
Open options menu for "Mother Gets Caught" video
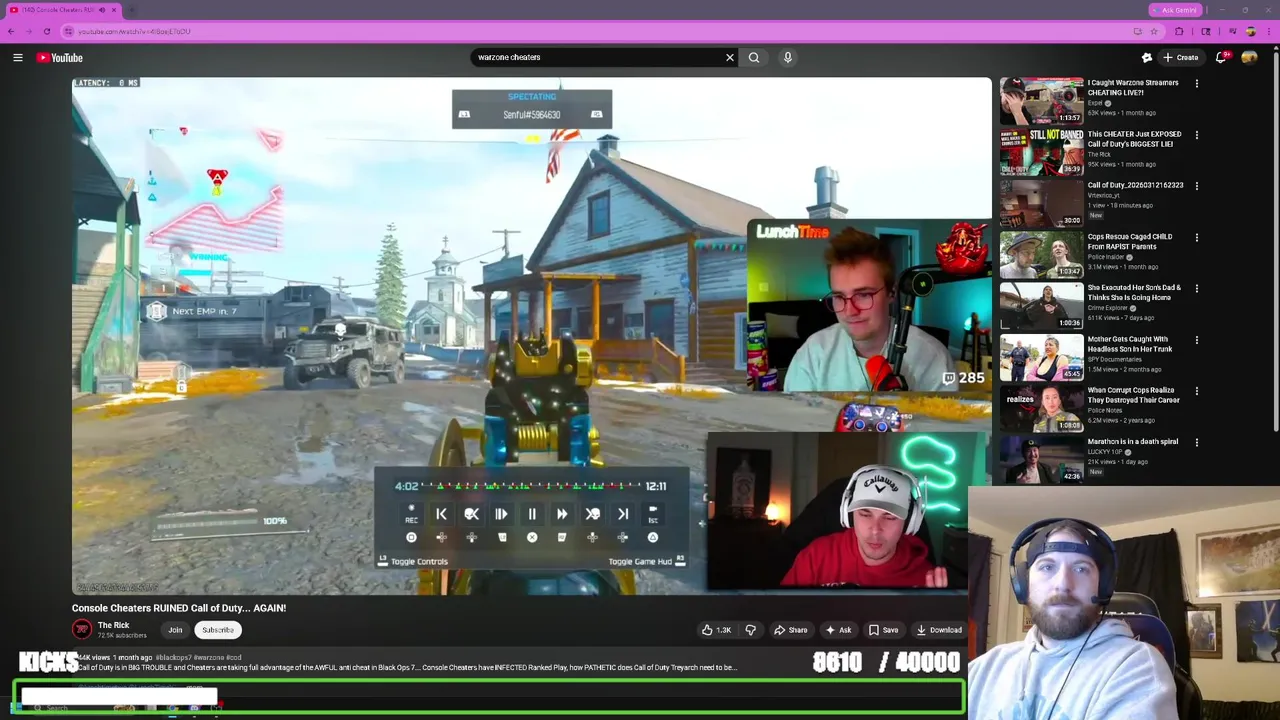pos(1196,340)
